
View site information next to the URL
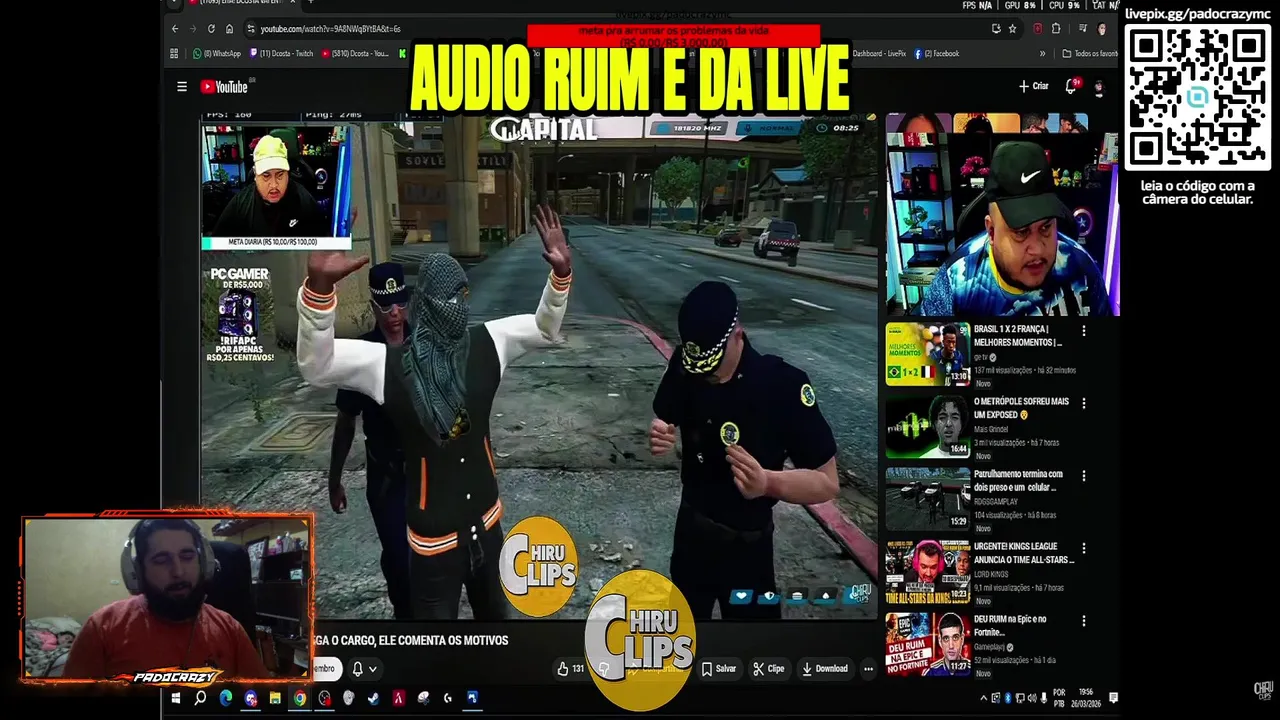click(251, 29)
